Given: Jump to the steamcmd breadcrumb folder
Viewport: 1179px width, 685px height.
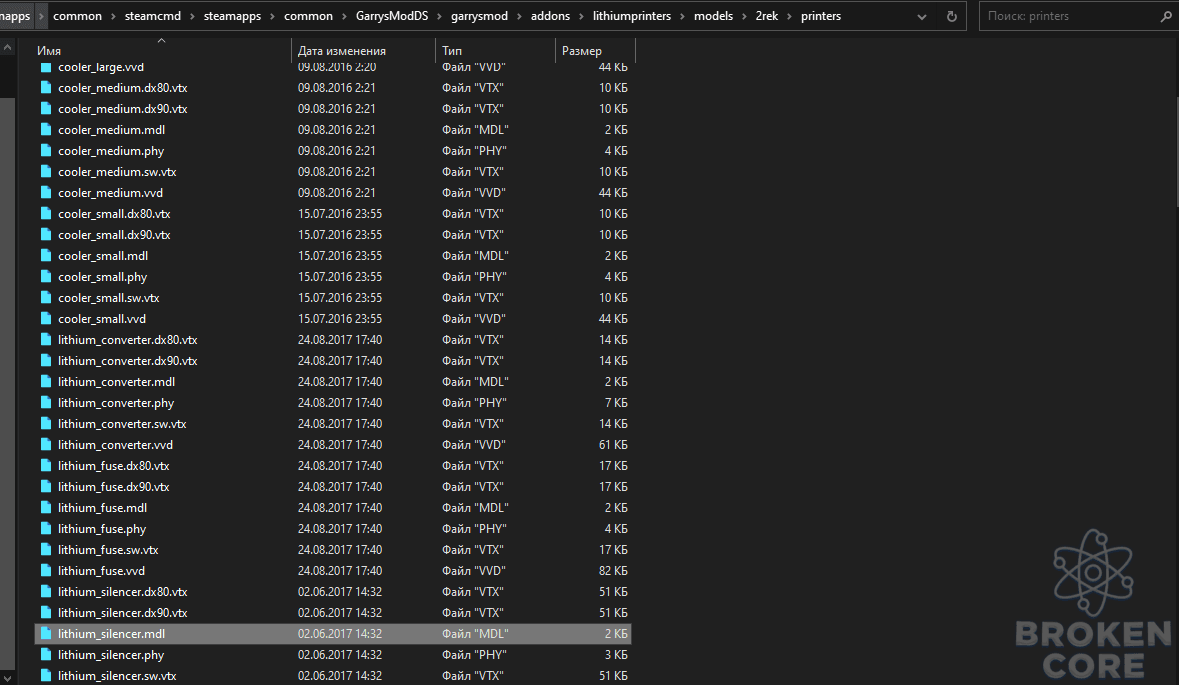Looking at the screenshot, I should pos(153,16).
